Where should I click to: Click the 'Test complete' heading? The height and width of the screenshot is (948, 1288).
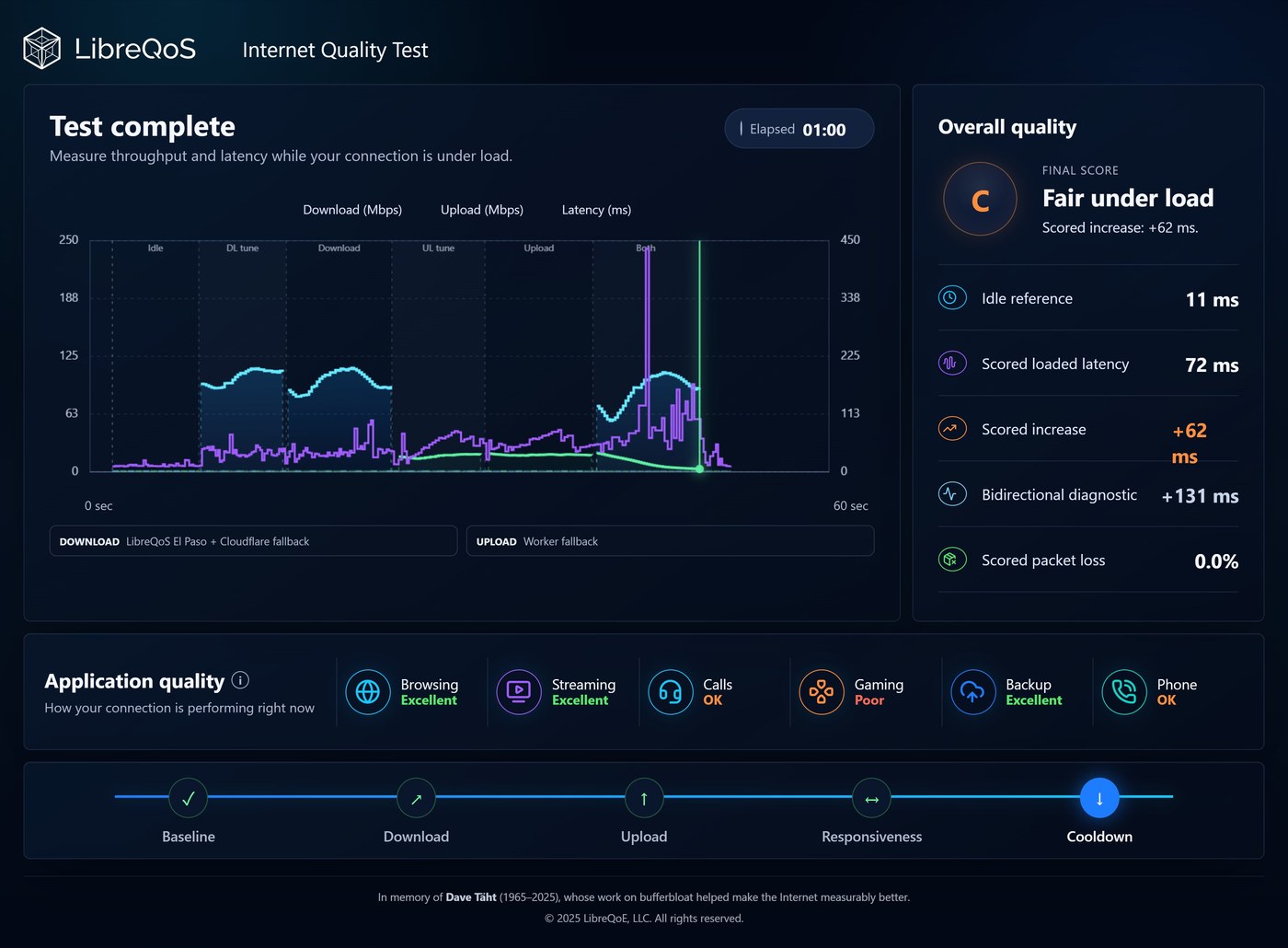143,126
